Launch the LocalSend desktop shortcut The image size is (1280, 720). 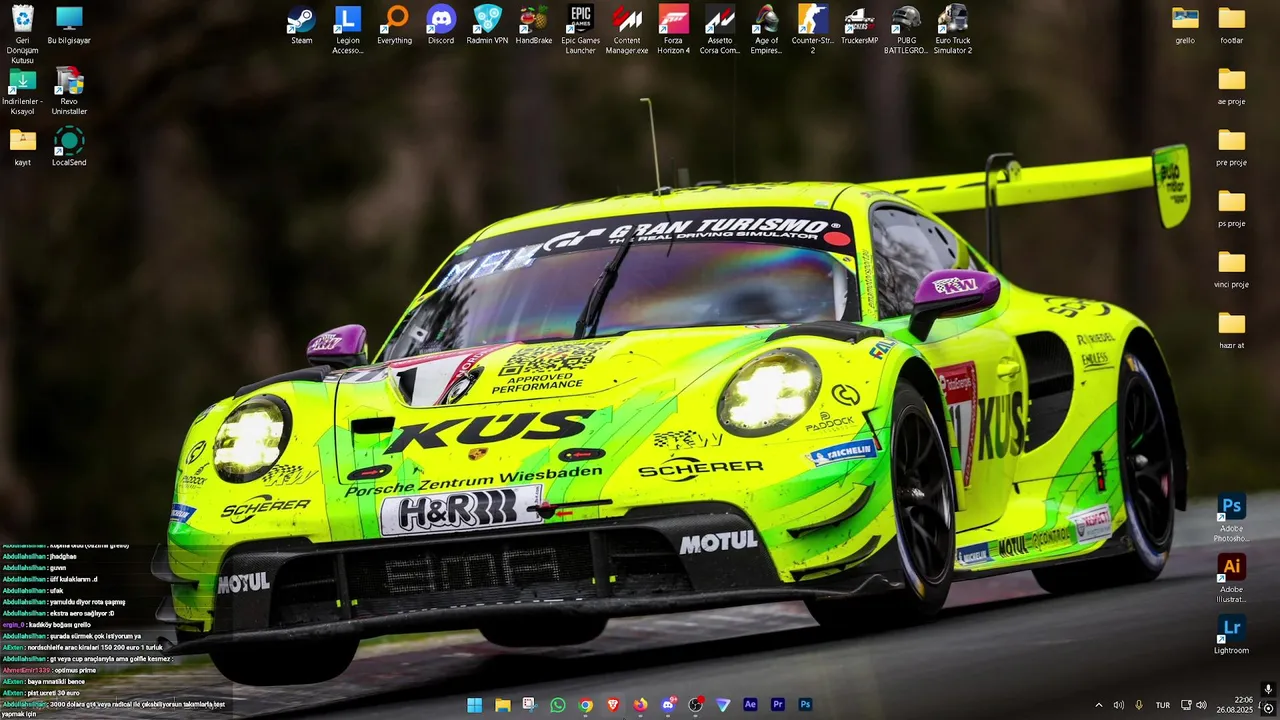pos(69,146)
